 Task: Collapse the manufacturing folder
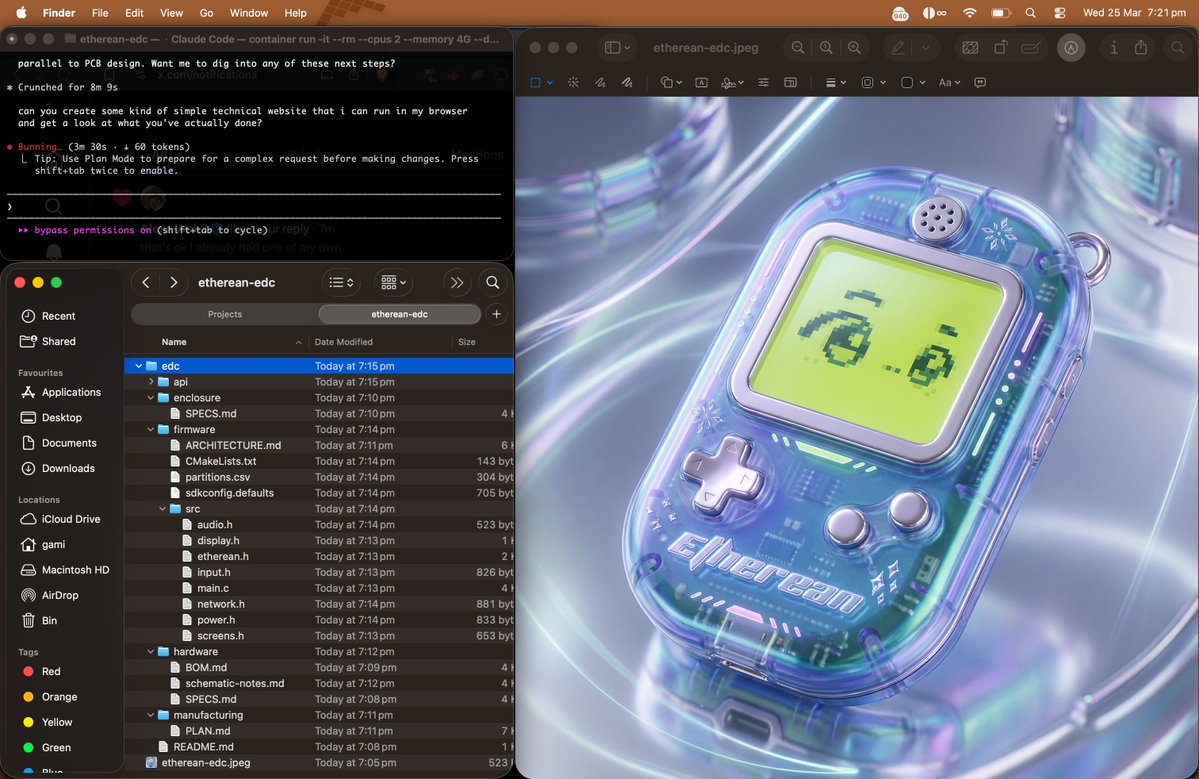[151, 715]
